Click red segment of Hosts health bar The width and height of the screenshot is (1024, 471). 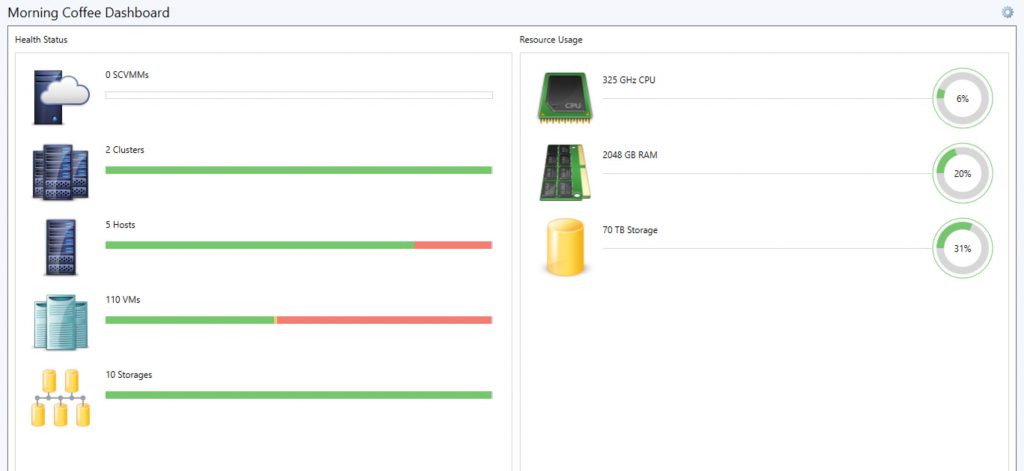coord(453,245)
